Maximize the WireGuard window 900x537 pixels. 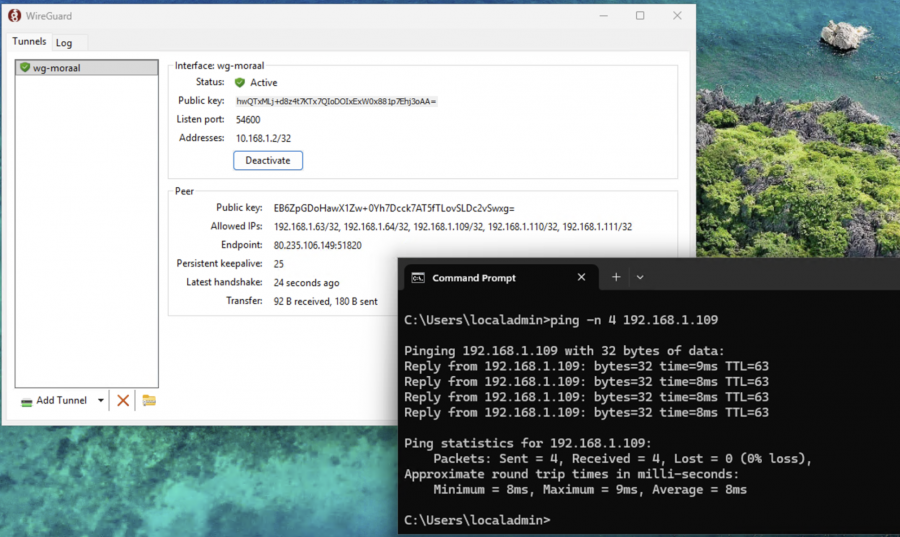(x=640, y=15)
